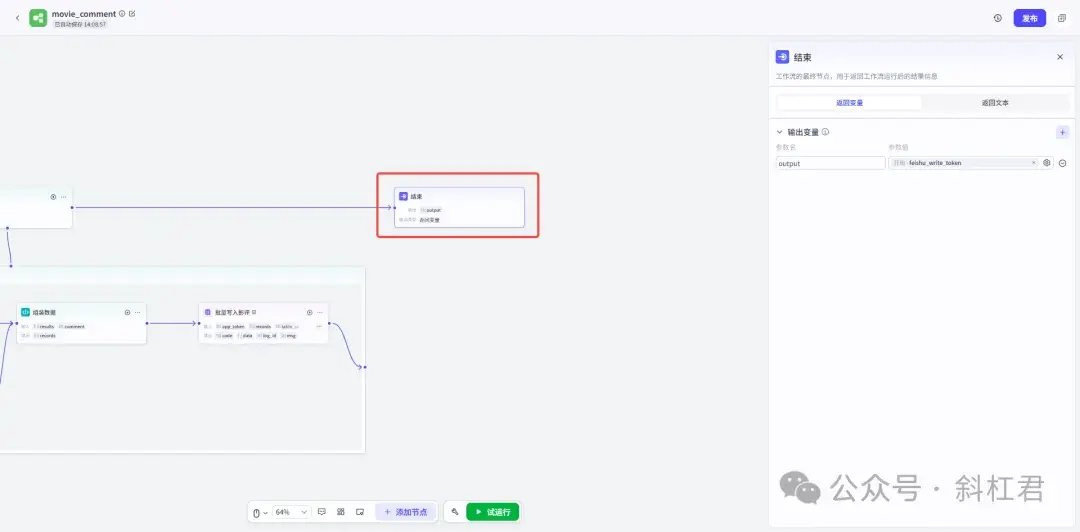Viewport: 1080px width, 532px height.
Task: Open 组装数据 node more options
Action: point(138,313)
